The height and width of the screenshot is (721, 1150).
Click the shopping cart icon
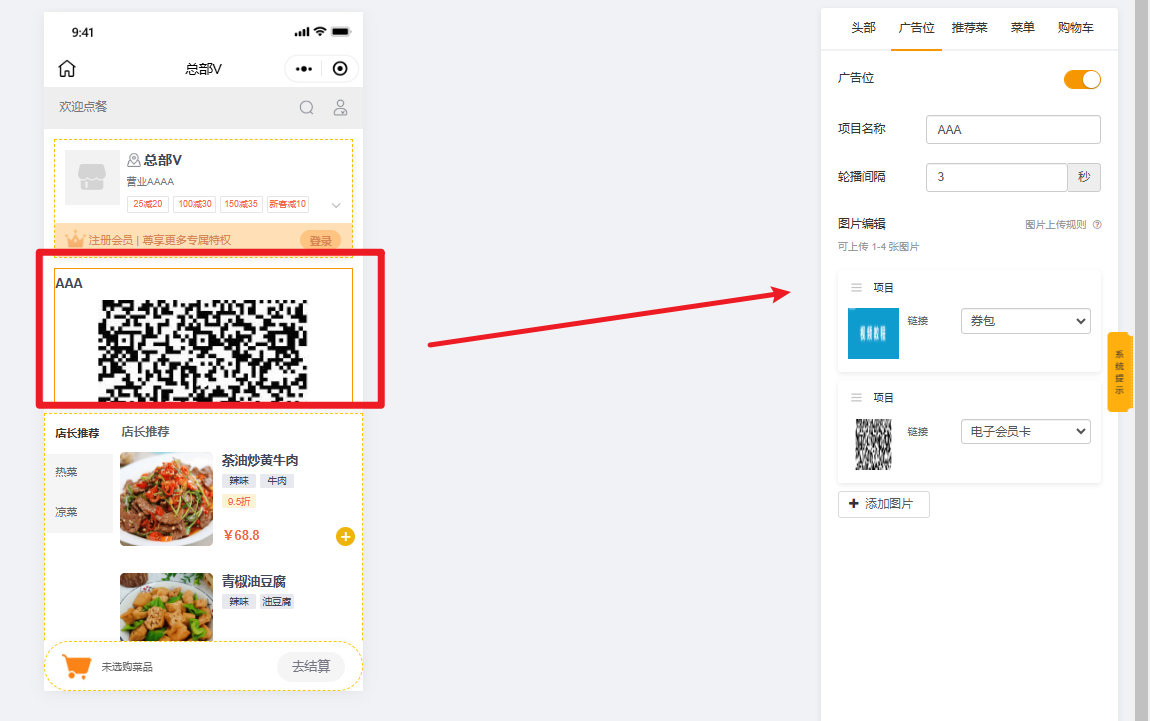[76, 667]
